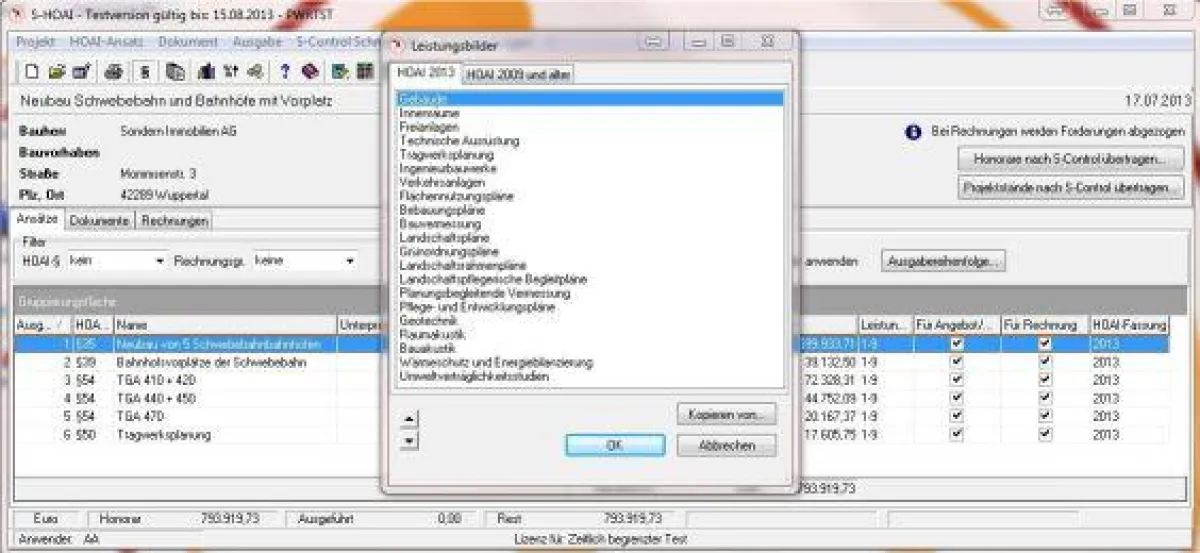This screenshot has width=1200, height=553.
Task: Toggle 'Für Rechnung' checkbox for Bahnhofsvorplätze row
Action: click(x=1045, y=363)
